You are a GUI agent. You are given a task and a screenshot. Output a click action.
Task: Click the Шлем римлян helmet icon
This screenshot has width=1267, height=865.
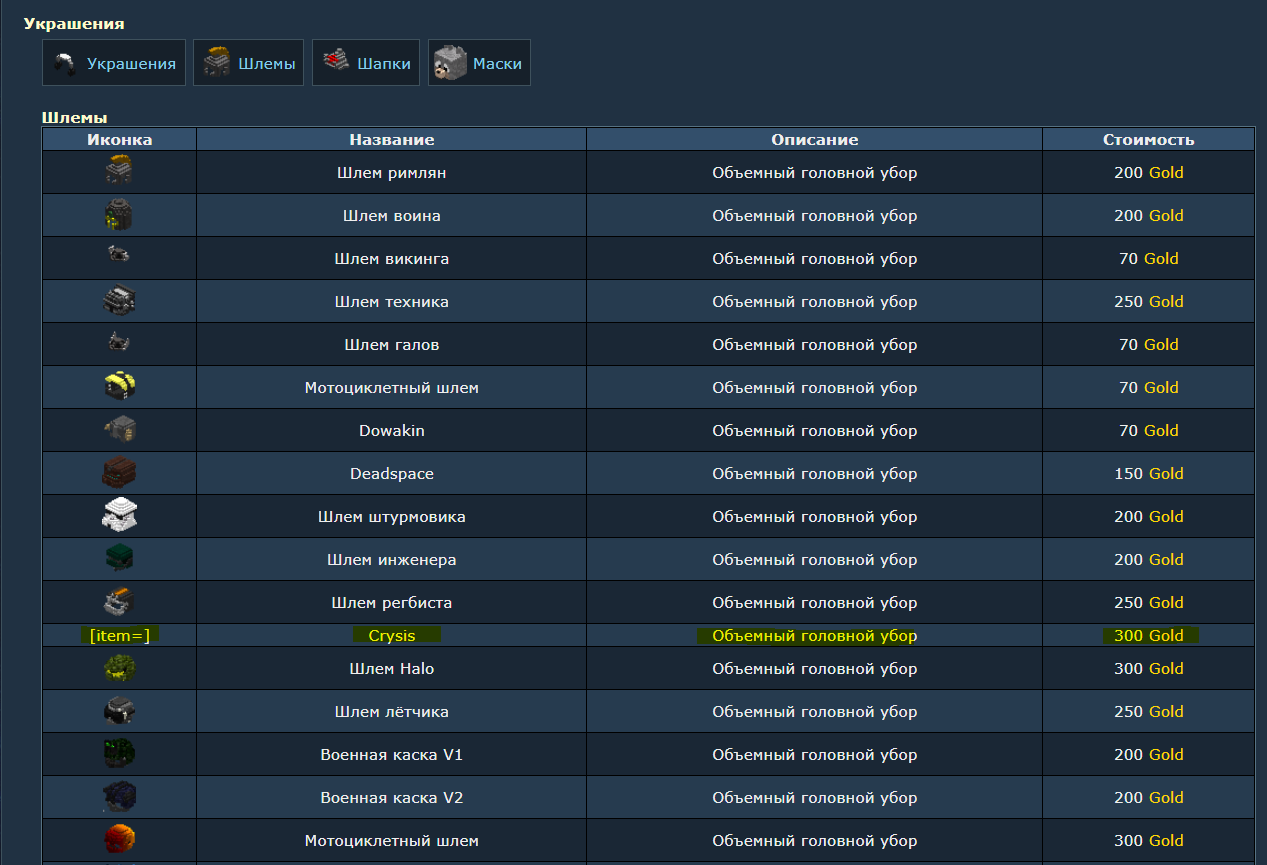coord(119,172)
